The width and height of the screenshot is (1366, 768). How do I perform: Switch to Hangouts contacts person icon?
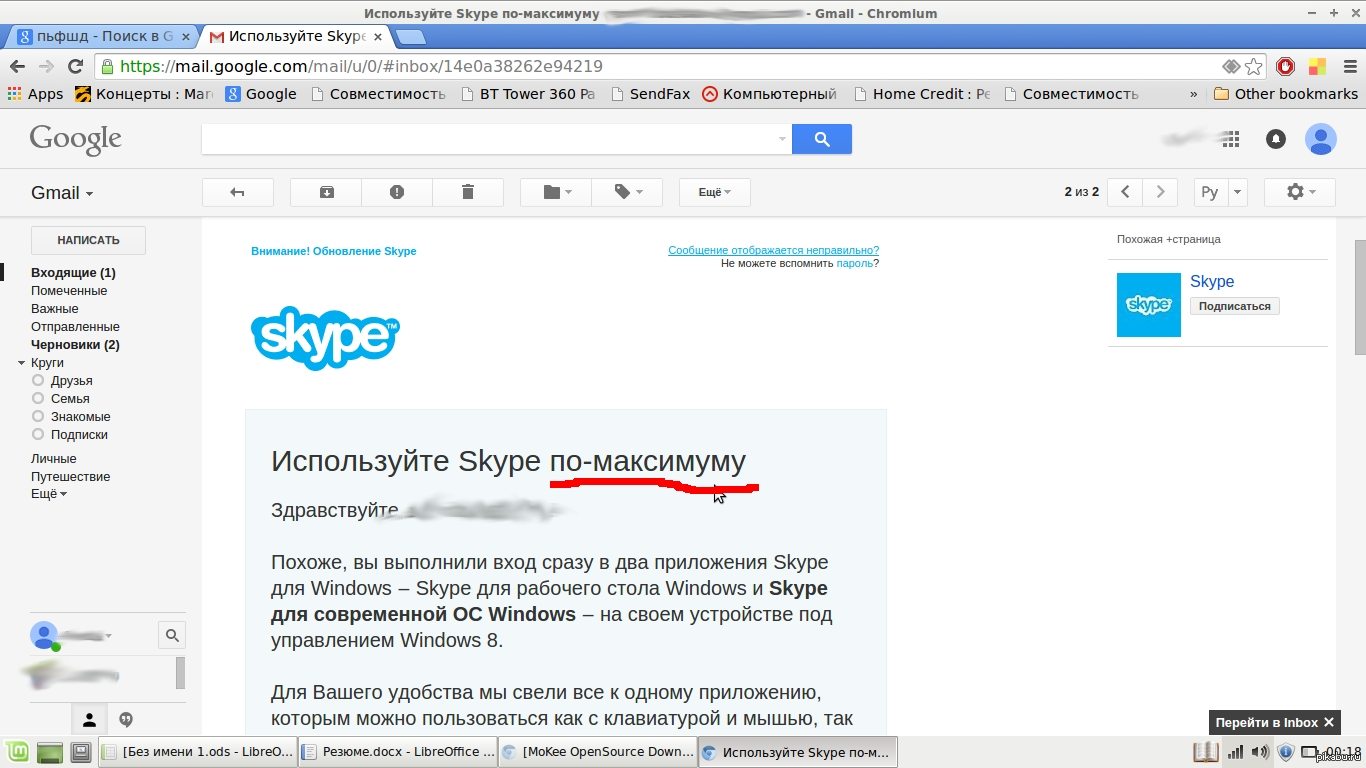pyautogui.click(x=89, y=719)
